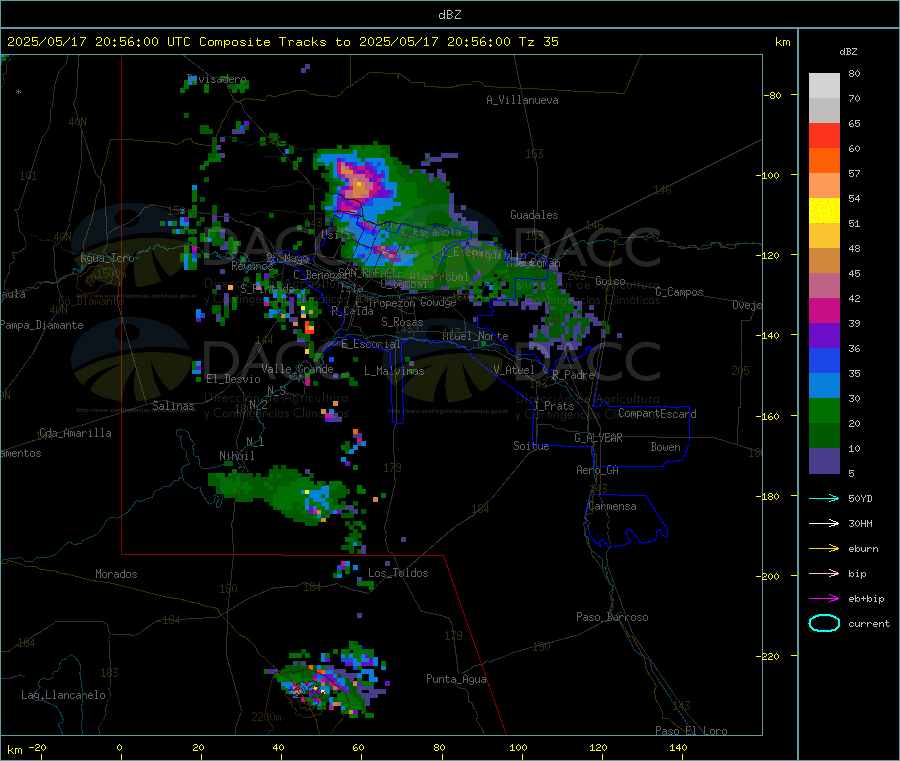Click the 100 km horizontal axis label
The width and height of the screenshot is (900, 761).
[518, 747]
